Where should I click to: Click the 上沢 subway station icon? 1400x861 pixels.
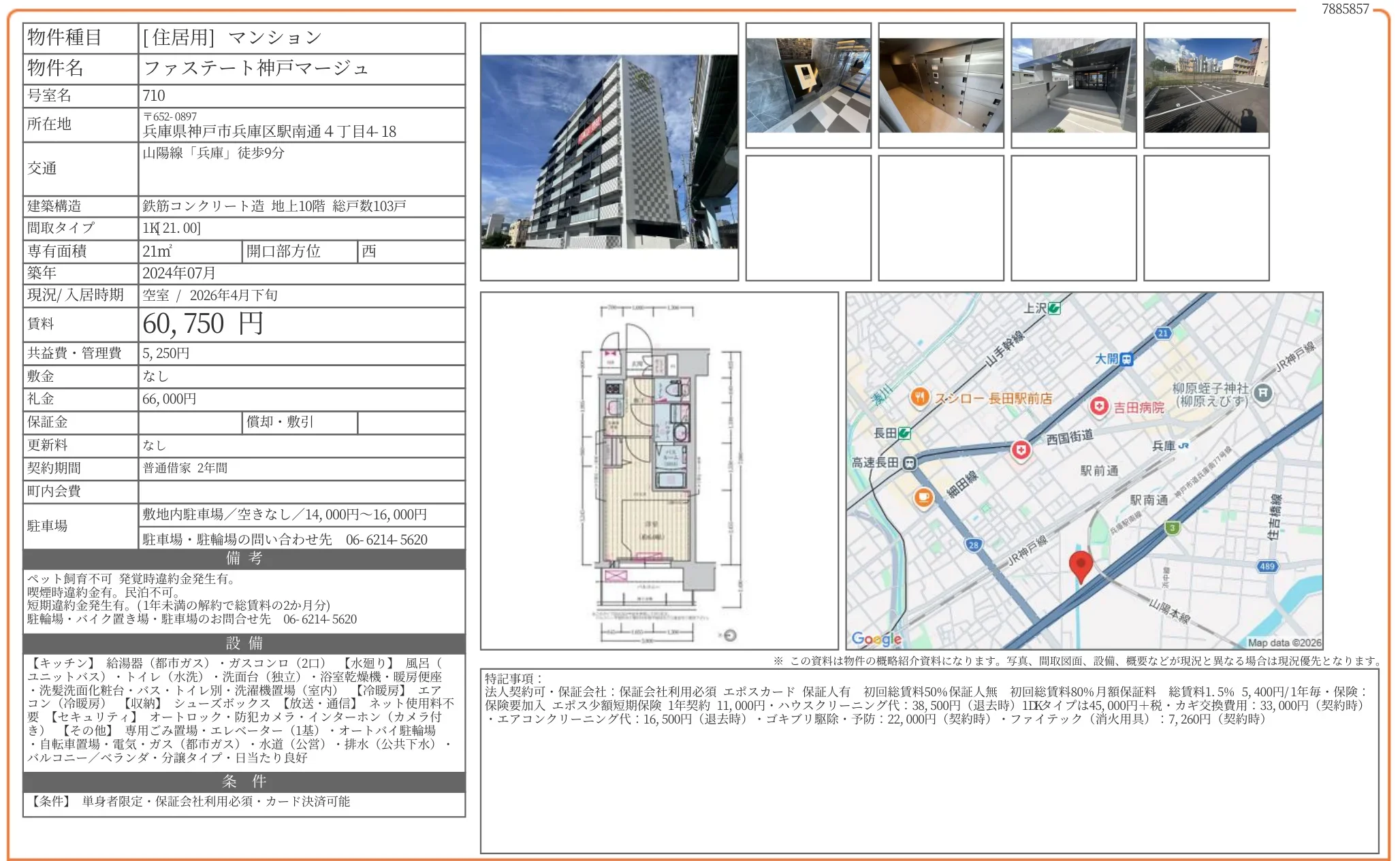coord(1054,308)
